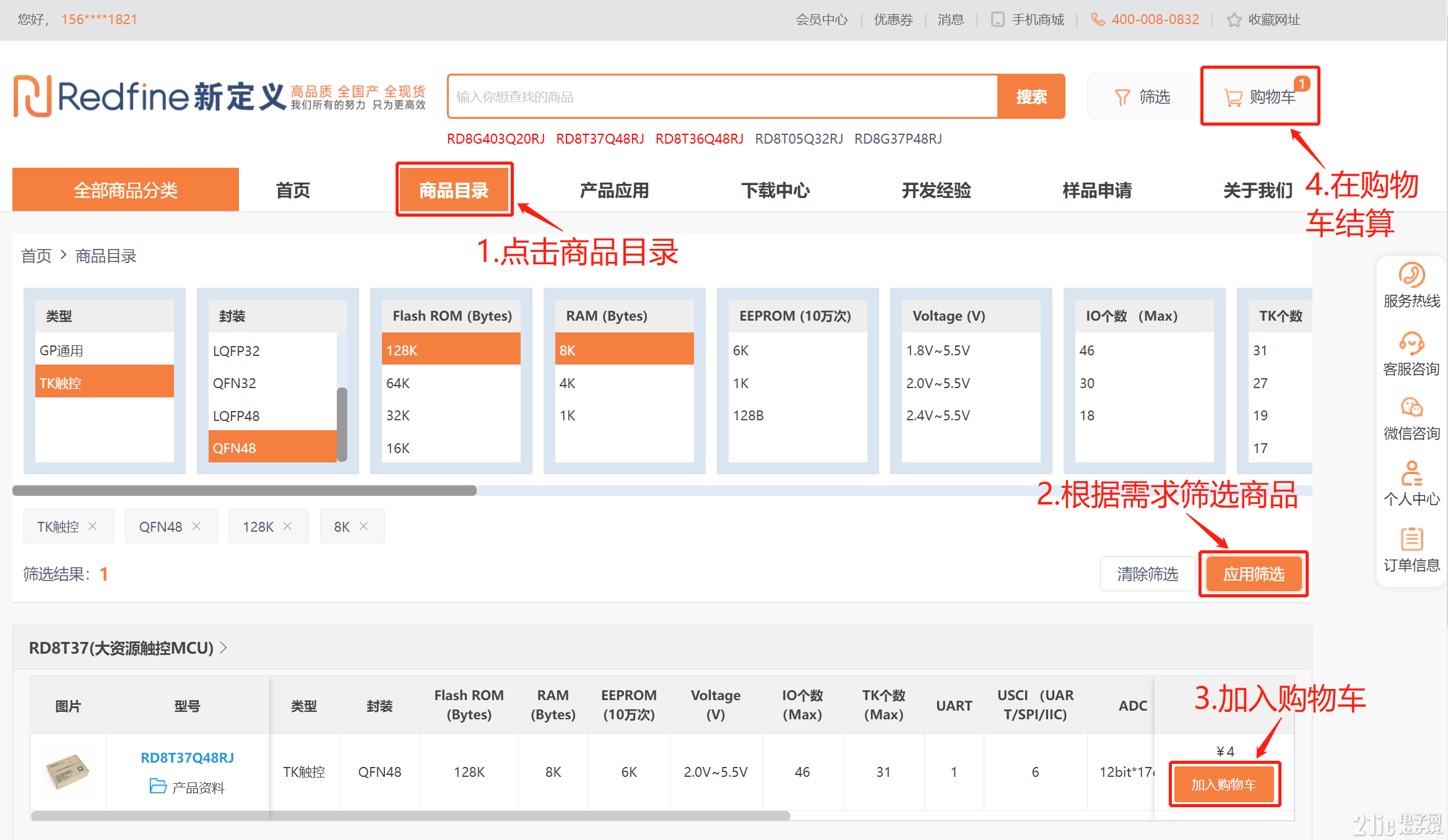Select QFN32 package filter
The image size is (1448, 840).
(x=272, y=383)
